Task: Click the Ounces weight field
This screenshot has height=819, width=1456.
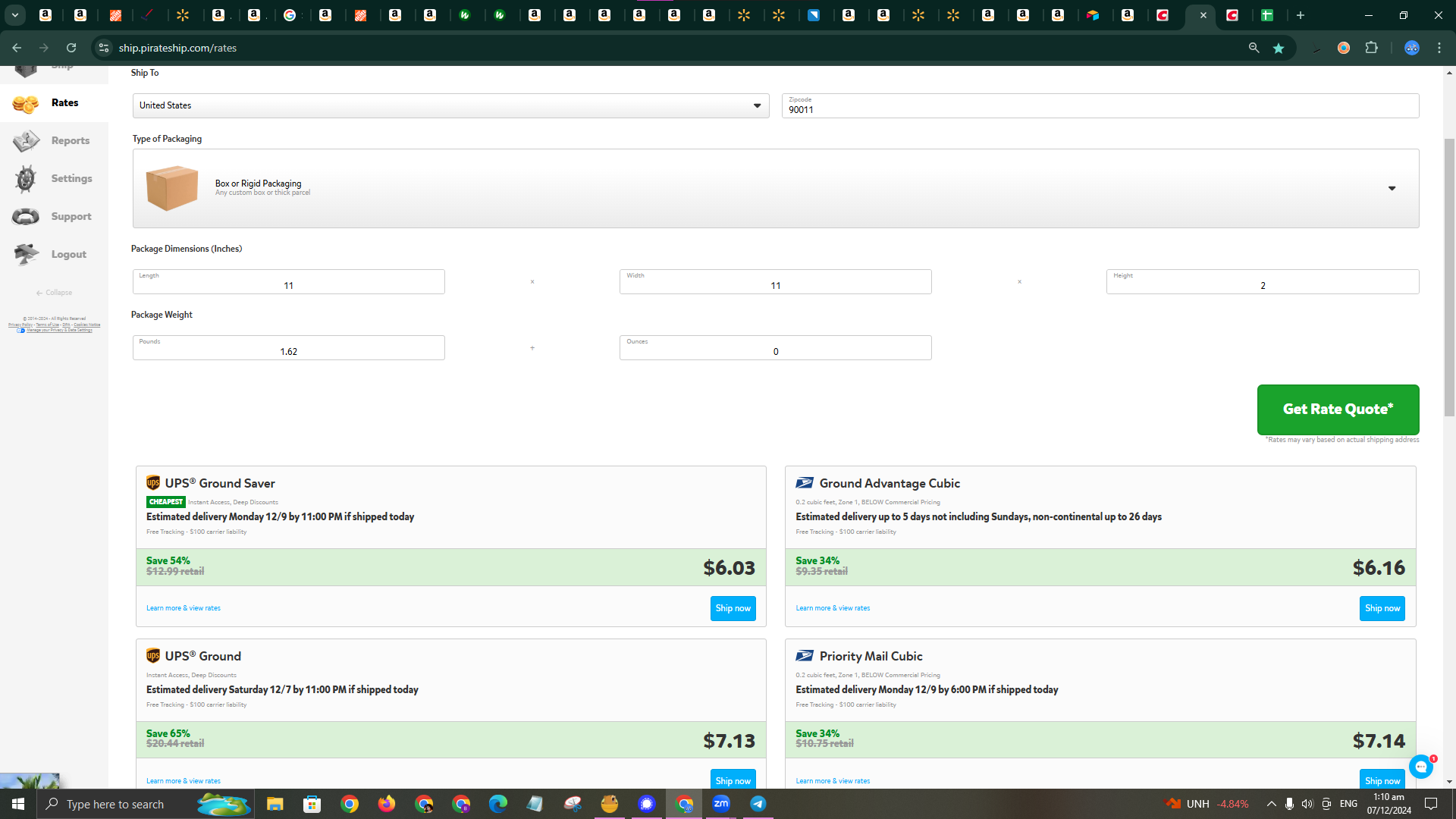Action: 776,347
